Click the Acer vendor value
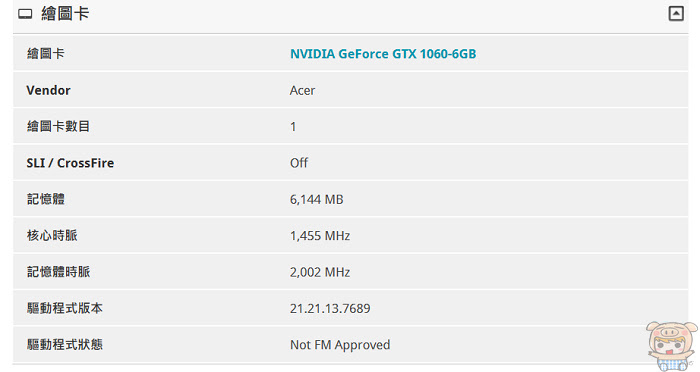 (302, 91)
